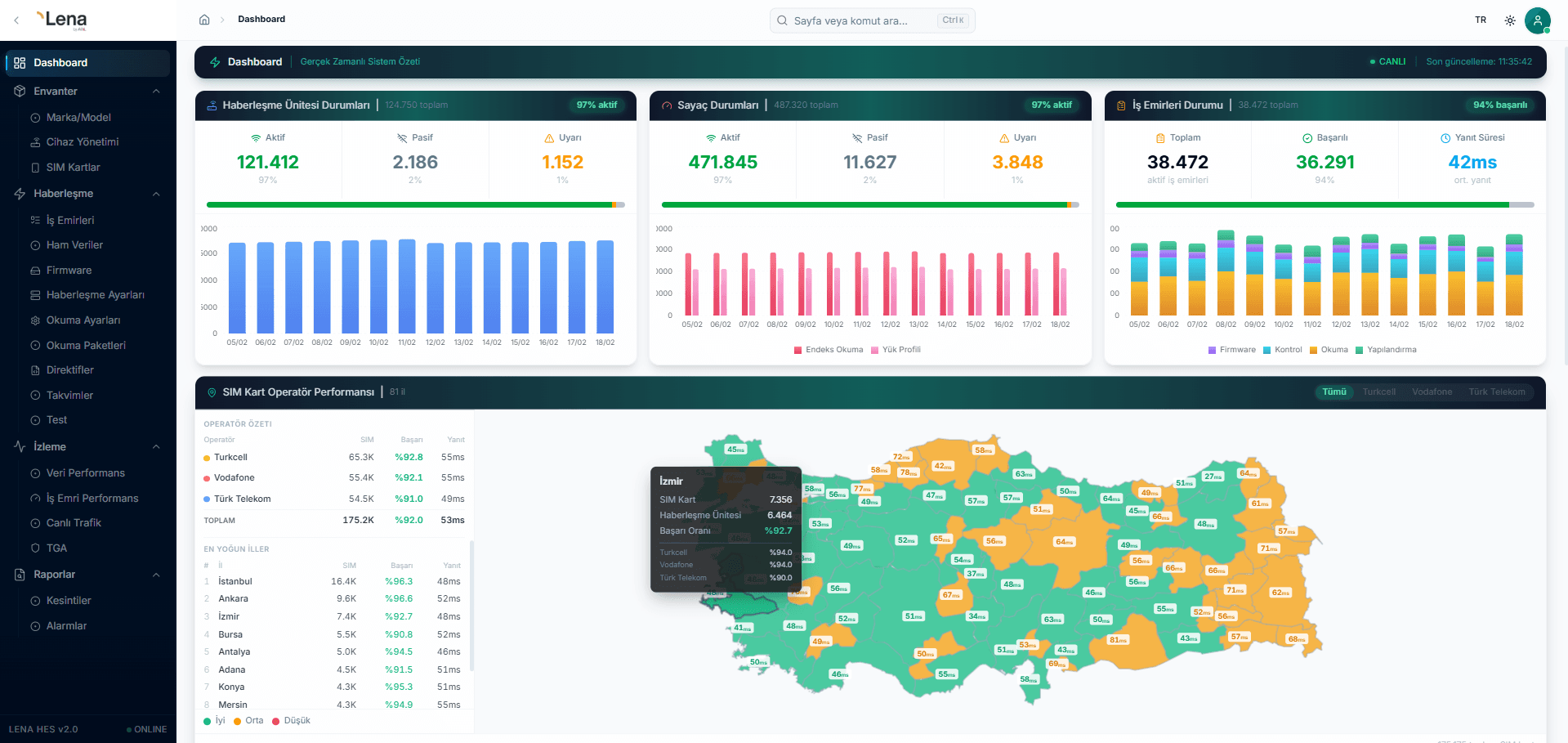
Task: Switch language using the TR button
Action: (x=1481, y=20)
